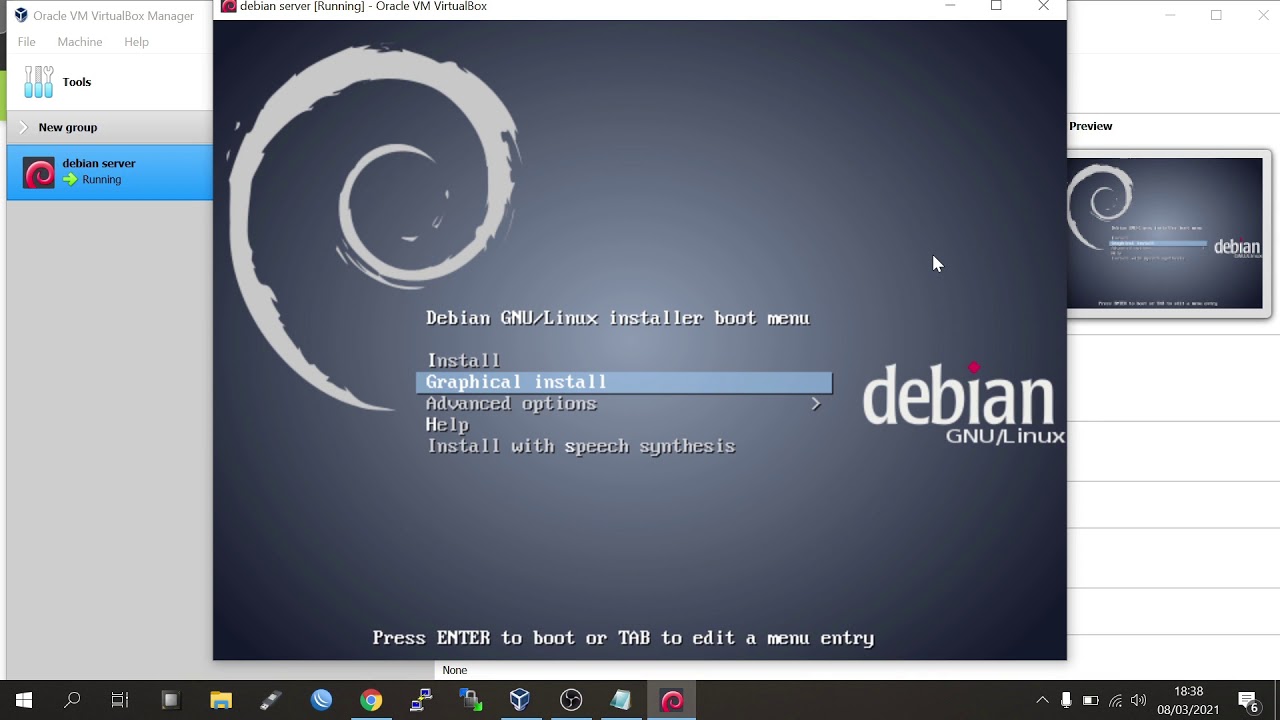This screenshot has height=720, width=1280.
Task: Open the Machine menu in VirtualBox Manager
Action: tap(80, 42)
